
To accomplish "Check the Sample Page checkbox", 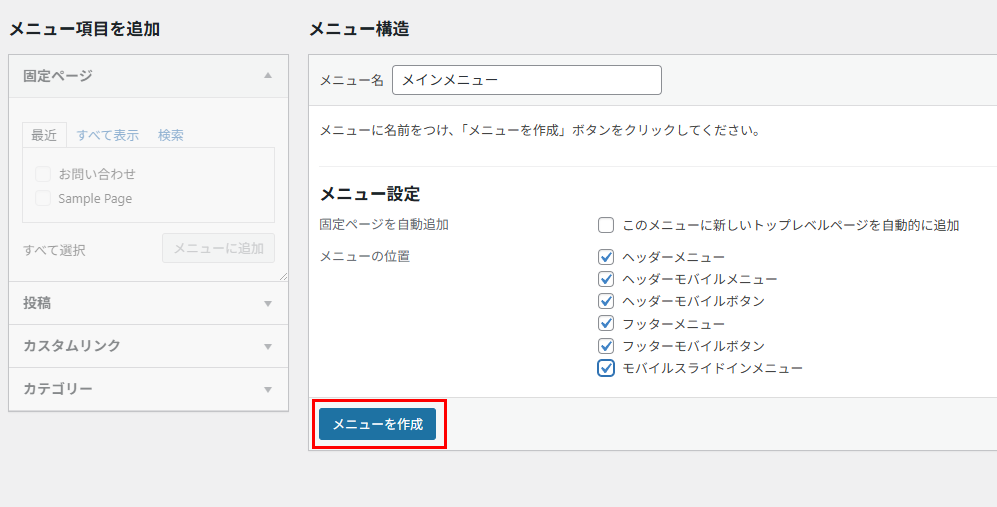I will 43,198.
